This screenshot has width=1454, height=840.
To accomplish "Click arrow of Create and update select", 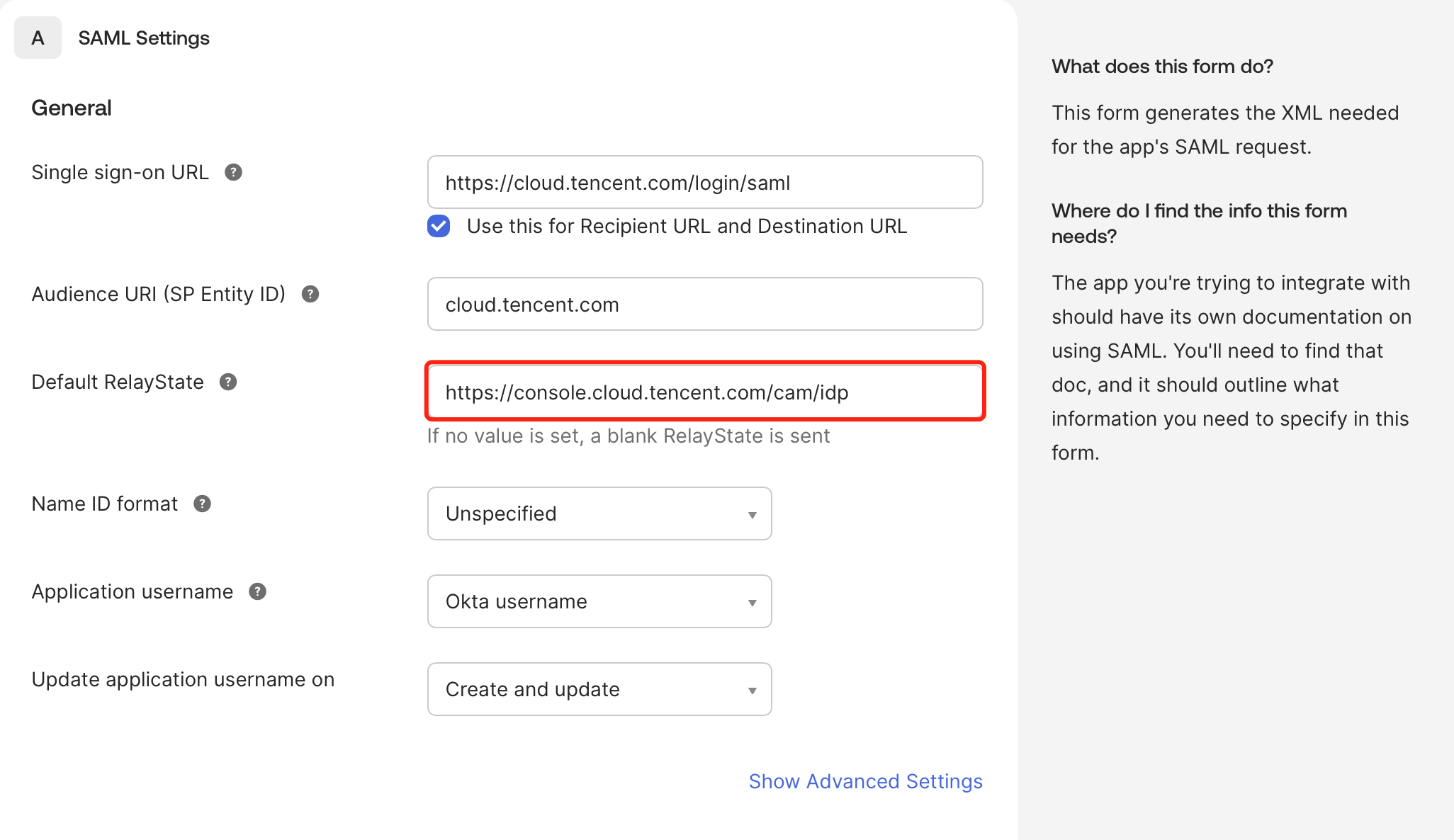I will pyautogui.click(x=752, y=690).
